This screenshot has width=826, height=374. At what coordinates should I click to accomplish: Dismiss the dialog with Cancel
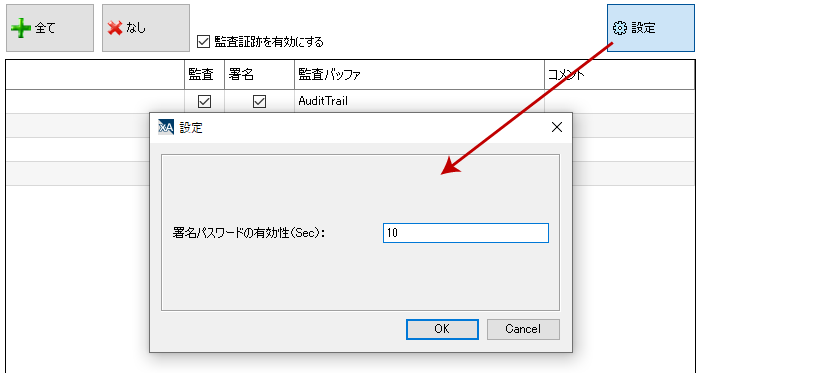click(523, 329)
